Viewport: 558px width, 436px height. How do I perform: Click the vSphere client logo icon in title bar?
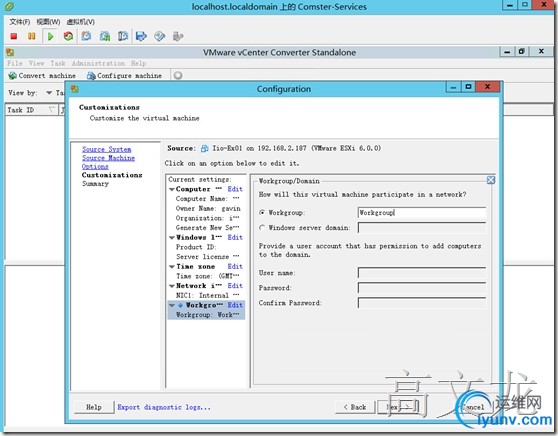[x=9, y=6]
